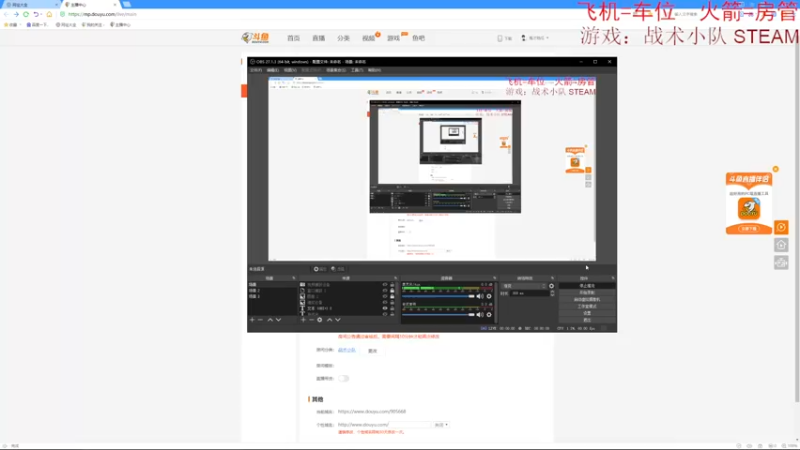
Task: Add a new source with plus icon in OBS
Action: [x=303, y=320]
